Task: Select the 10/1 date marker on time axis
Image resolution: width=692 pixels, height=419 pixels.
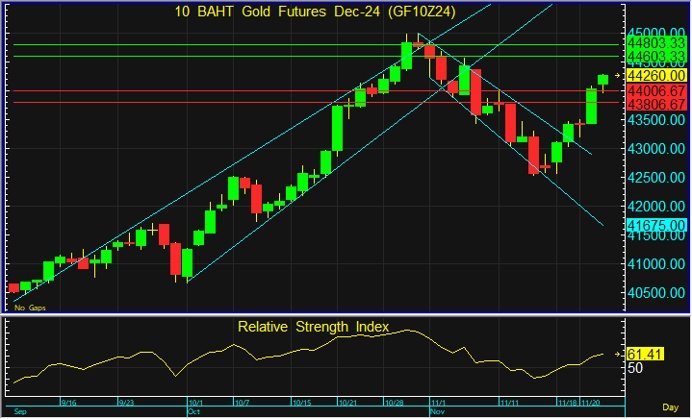Action: click(196, 403)
